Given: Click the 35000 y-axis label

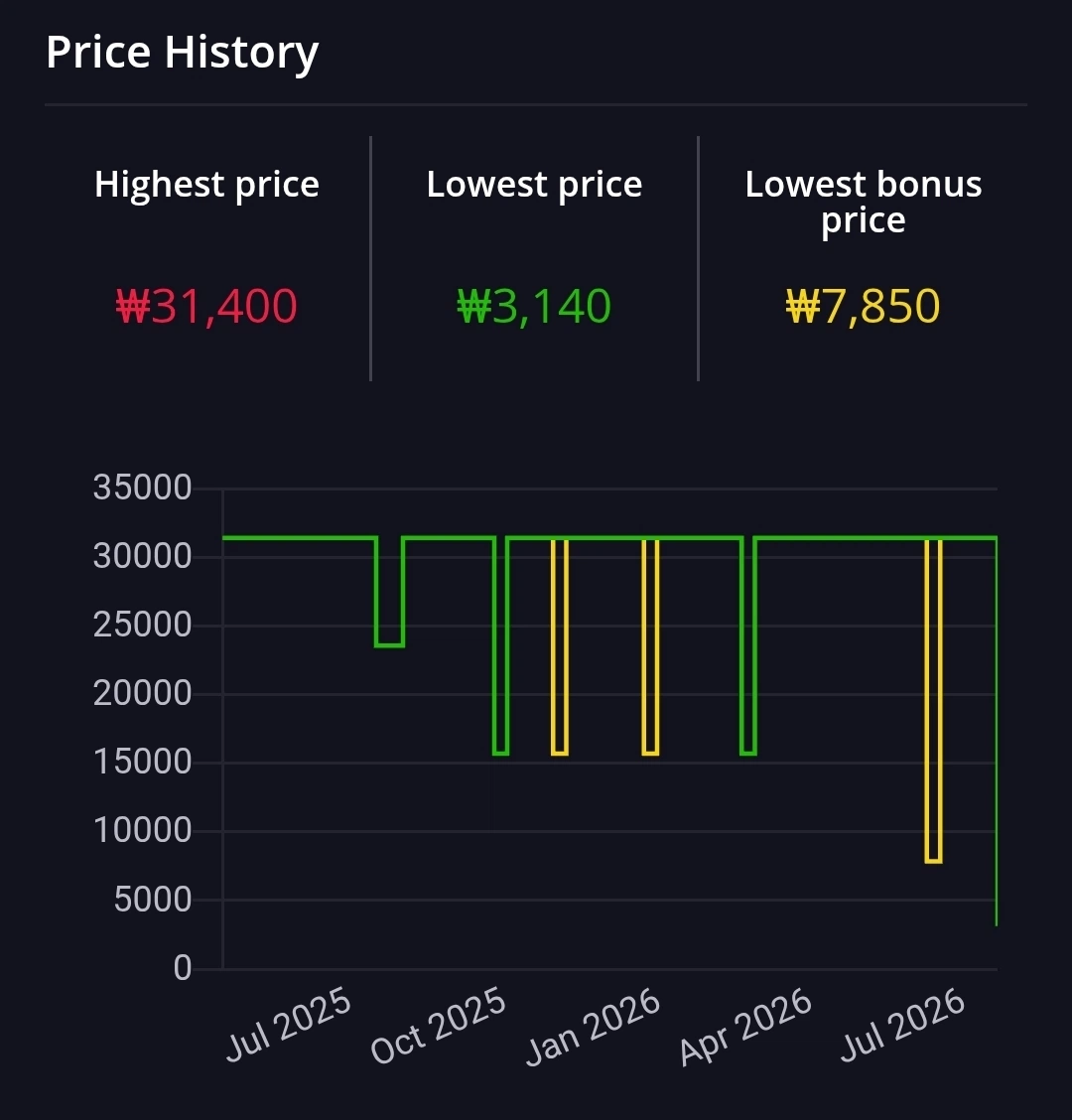Looking at the screenshot, I should [142, 488].
